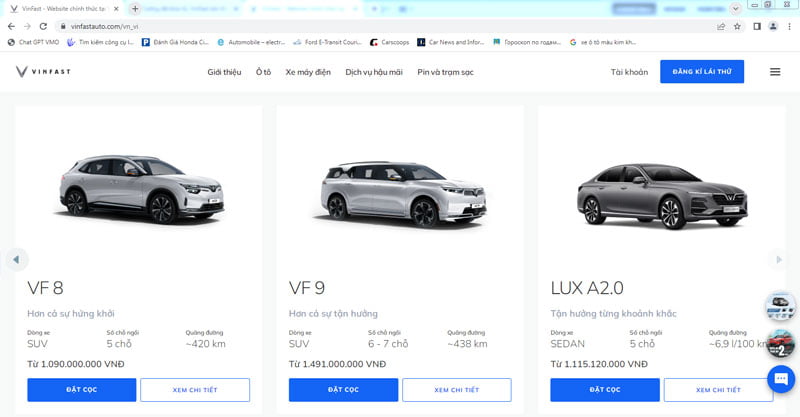This screenshot has width=800, height=417.
Task: Click the Tài khoản link
Action: pos(629,72)
